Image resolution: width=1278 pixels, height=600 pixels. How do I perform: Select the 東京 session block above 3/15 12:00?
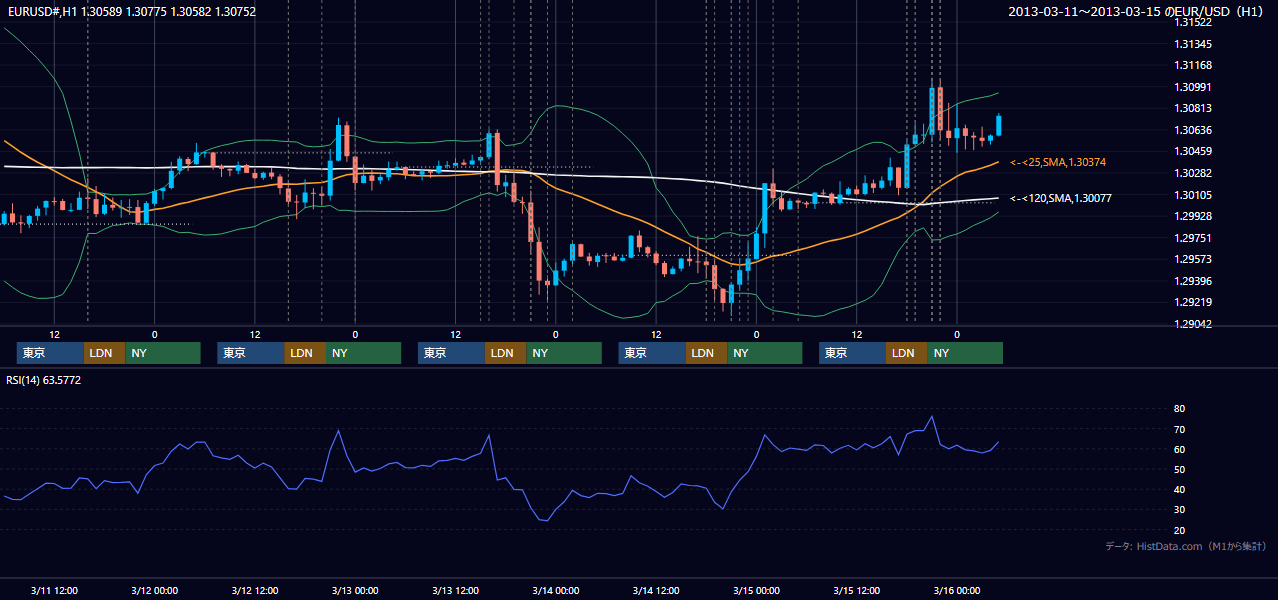[x=852, y=353]
